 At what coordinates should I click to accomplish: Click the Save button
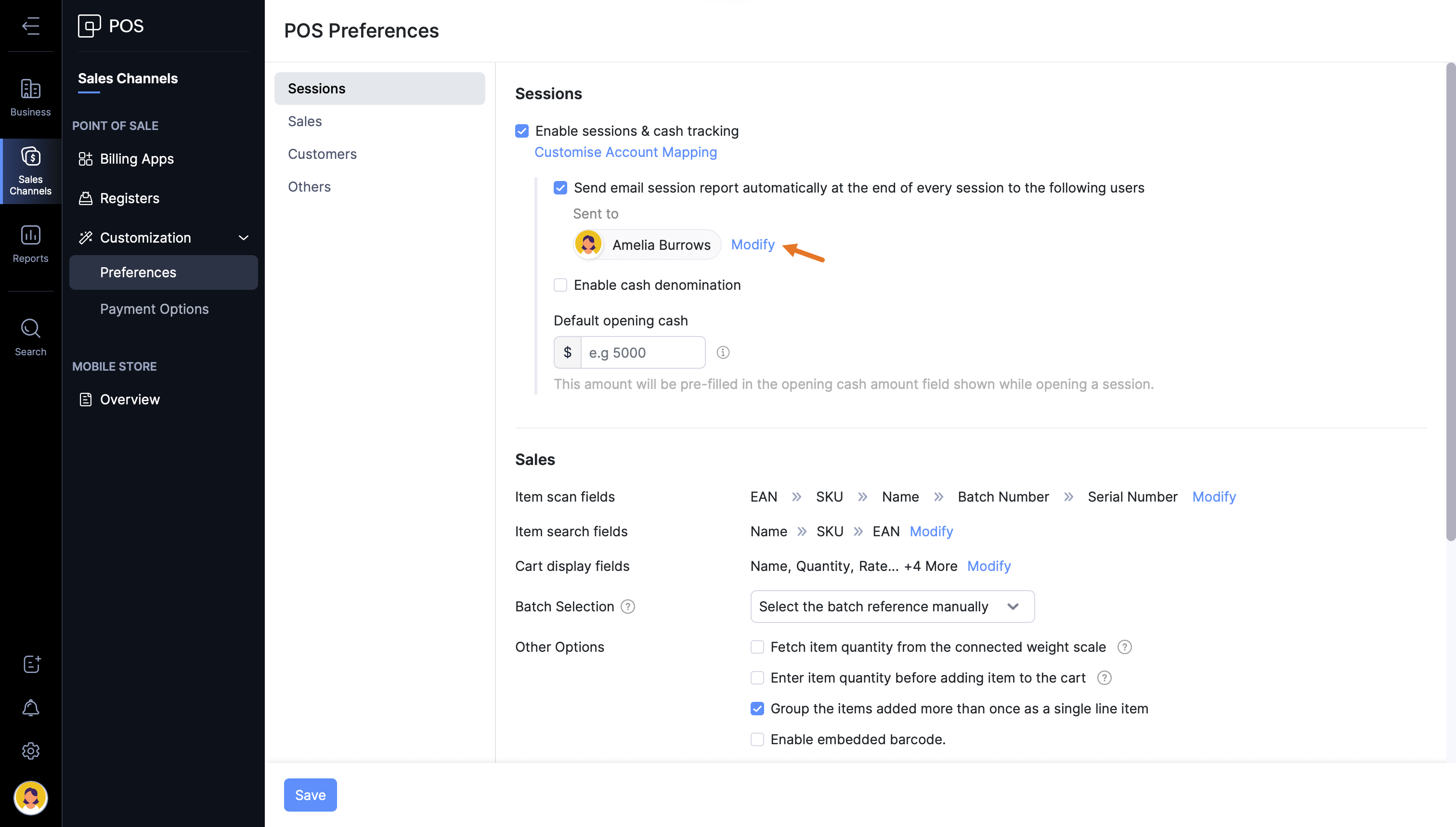[310, 795]
